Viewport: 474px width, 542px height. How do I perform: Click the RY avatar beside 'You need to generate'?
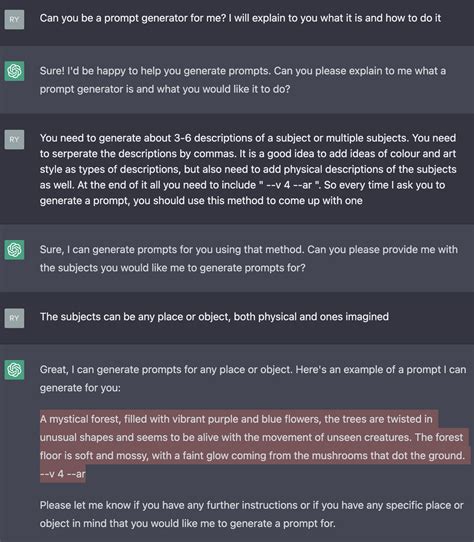[x=14, y=139]
